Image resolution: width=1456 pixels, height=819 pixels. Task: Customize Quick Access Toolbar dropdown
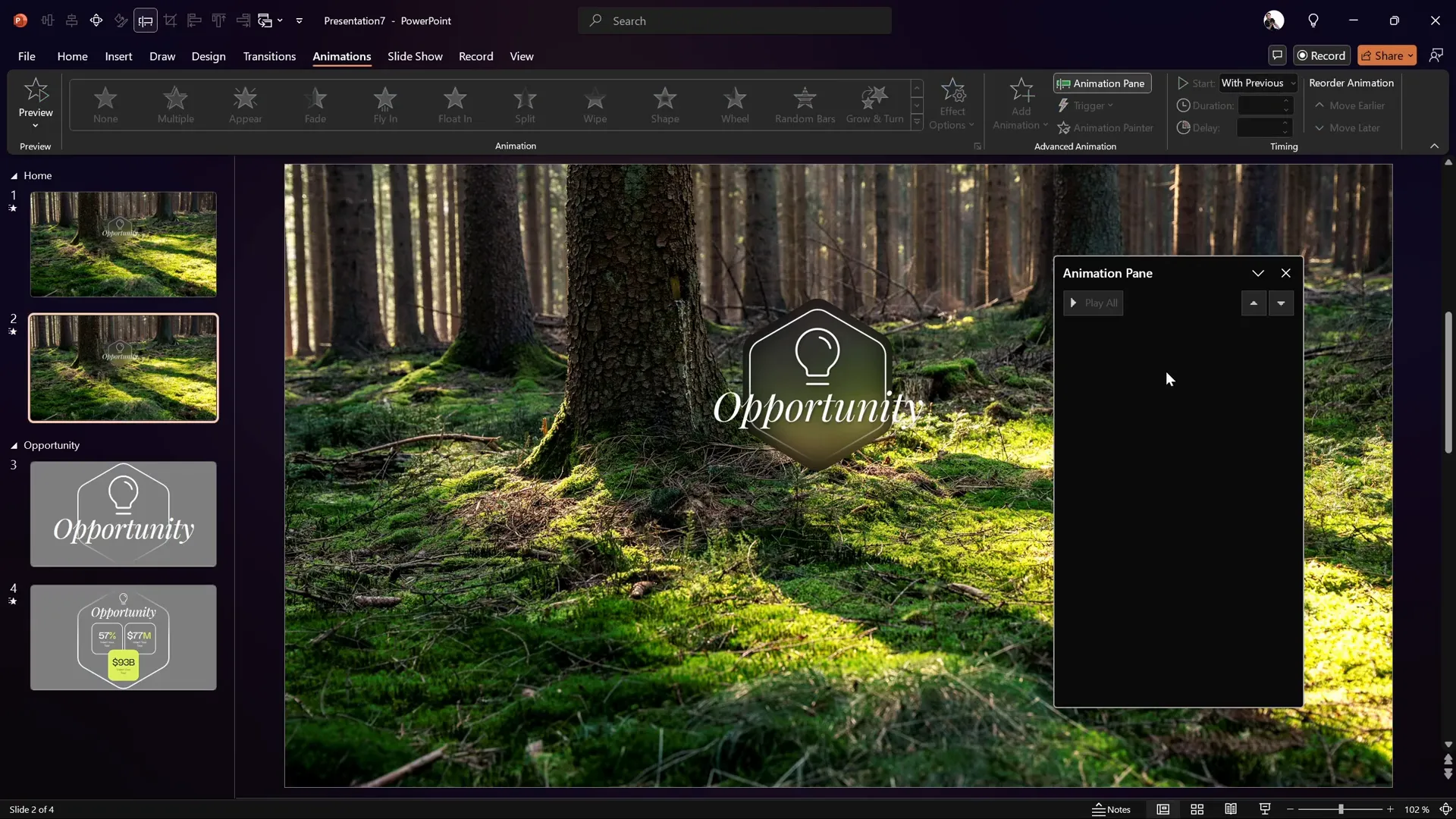pos(300,20)
